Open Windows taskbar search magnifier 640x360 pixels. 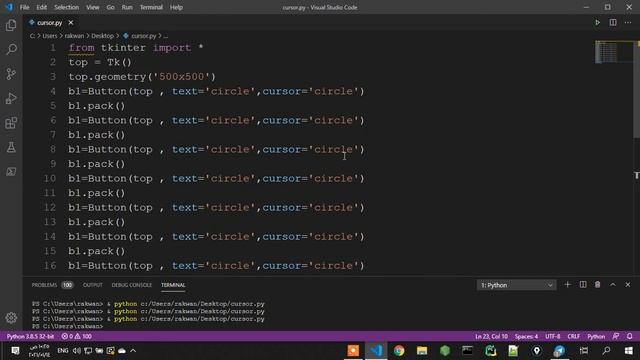(x=607, y=351)
